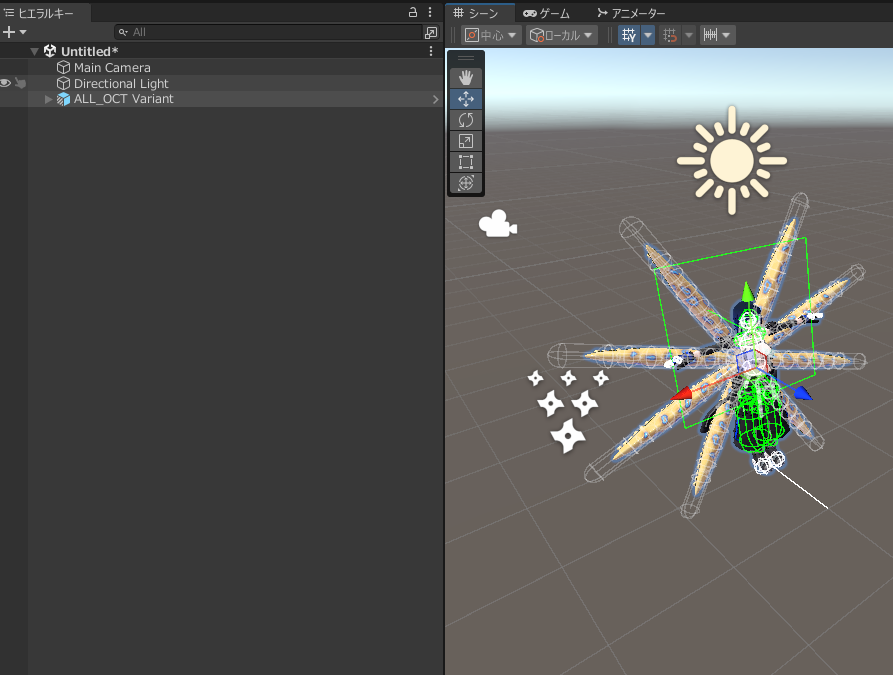Toggle the hierarchy panel lock
Image resolution: width=893 pixels, height=675 pixels.
coord(413,13)
